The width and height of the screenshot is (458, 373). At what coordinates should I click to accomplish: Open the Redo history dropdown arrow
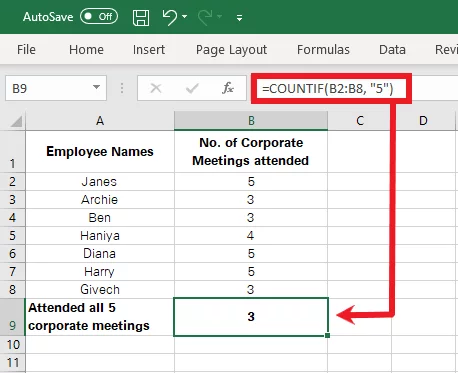[219, 16]
